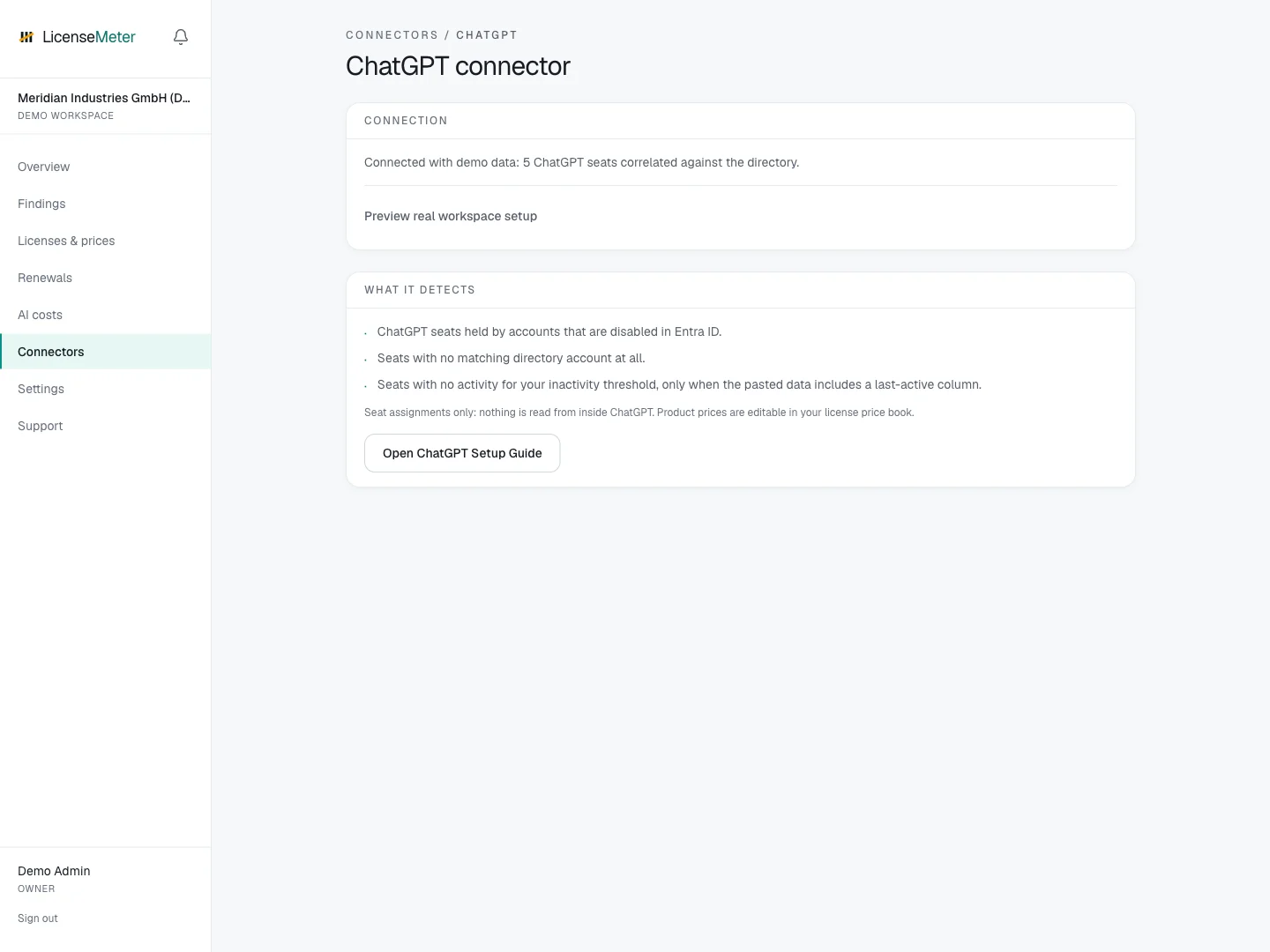1270x952 pixels.
Task: Click 'Seats with no matching directory account' line
Action: pyautogui.click(x=512, y=358)
